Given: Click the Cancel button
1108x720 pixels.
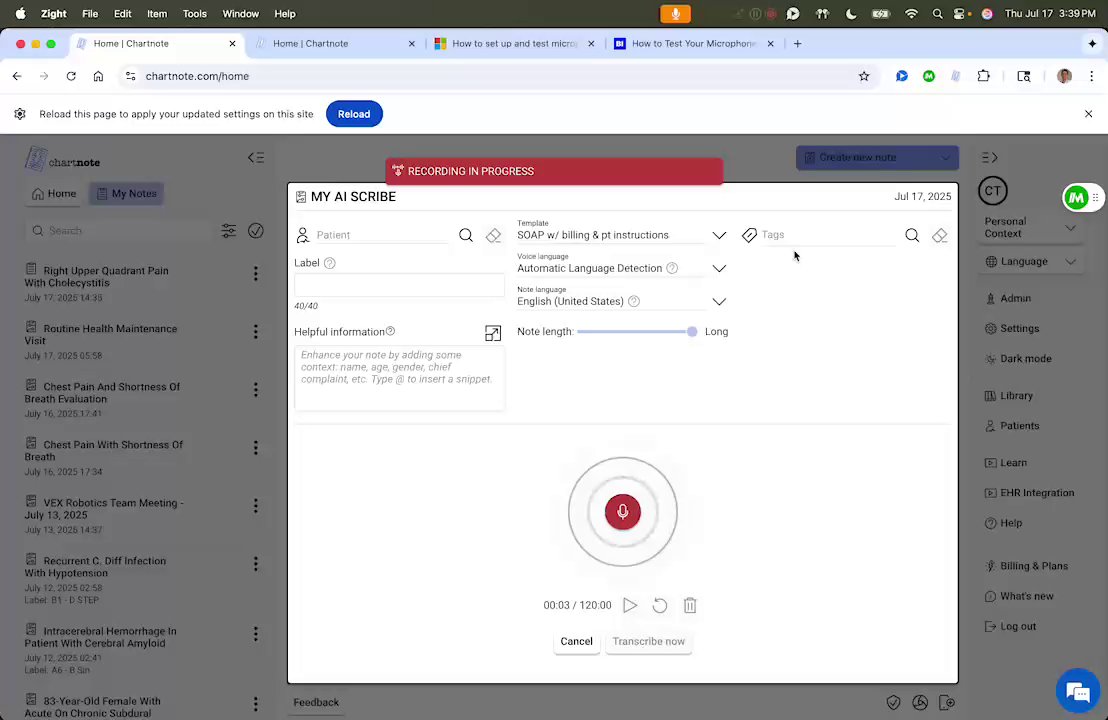Looking at the screenshot, I should (x=576, y=642).
